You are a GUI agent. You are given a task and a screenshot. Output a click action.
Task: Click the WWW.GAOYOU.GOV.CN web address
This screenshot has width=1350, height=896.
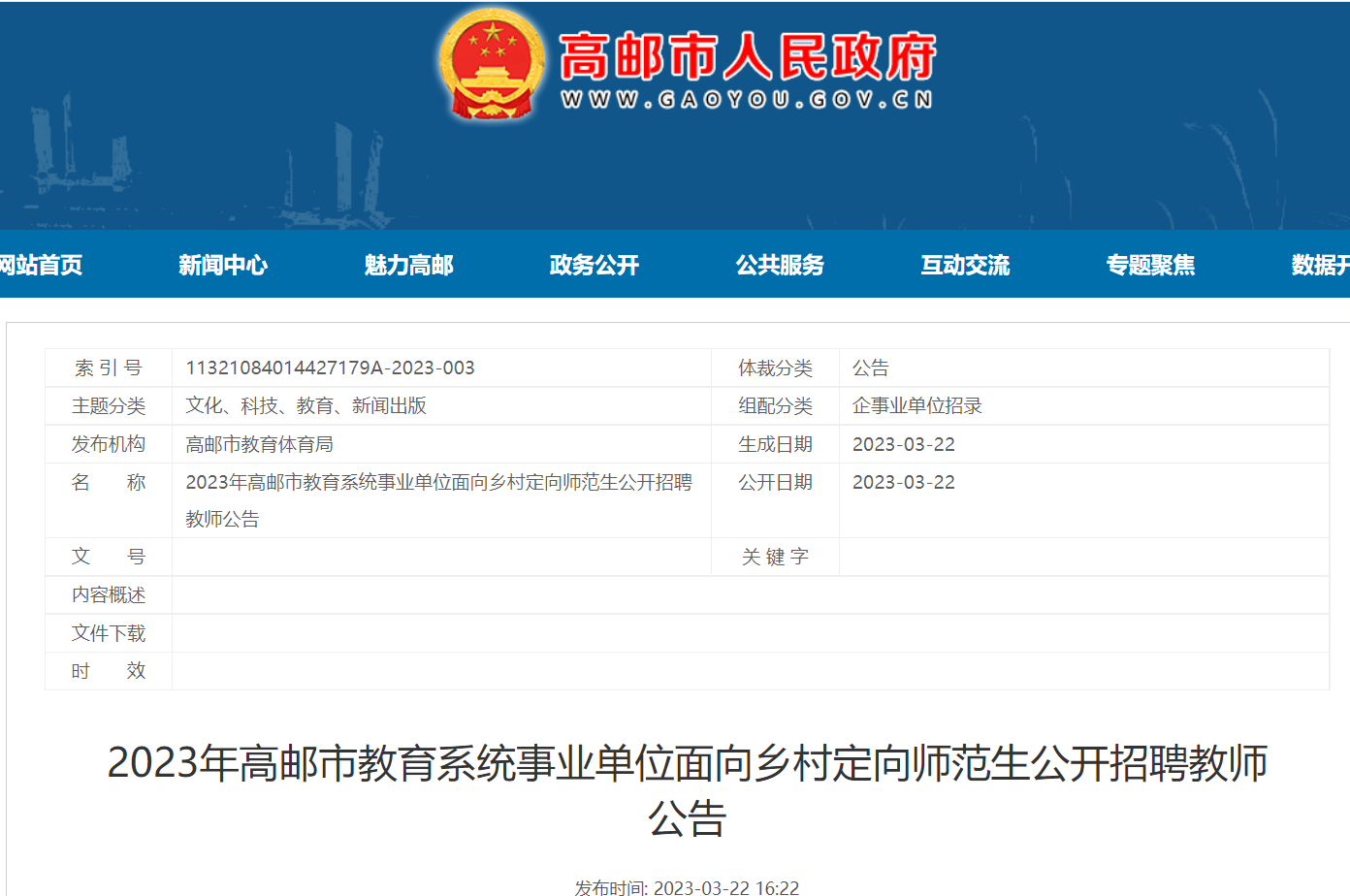(x=747, y=100)
